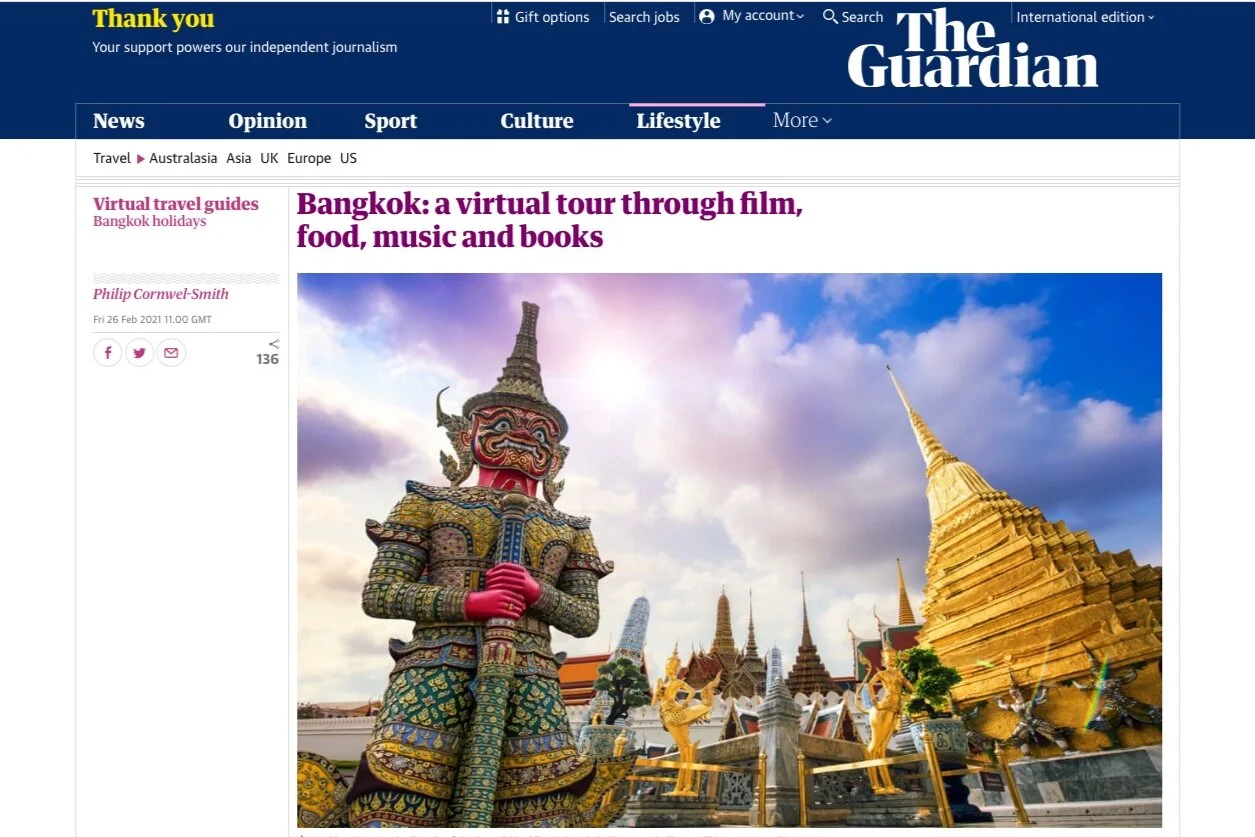Select Asia in travel subnavigation
Image resolution: width=1255 pixels, height=837 pixels.
coord(239,158)
